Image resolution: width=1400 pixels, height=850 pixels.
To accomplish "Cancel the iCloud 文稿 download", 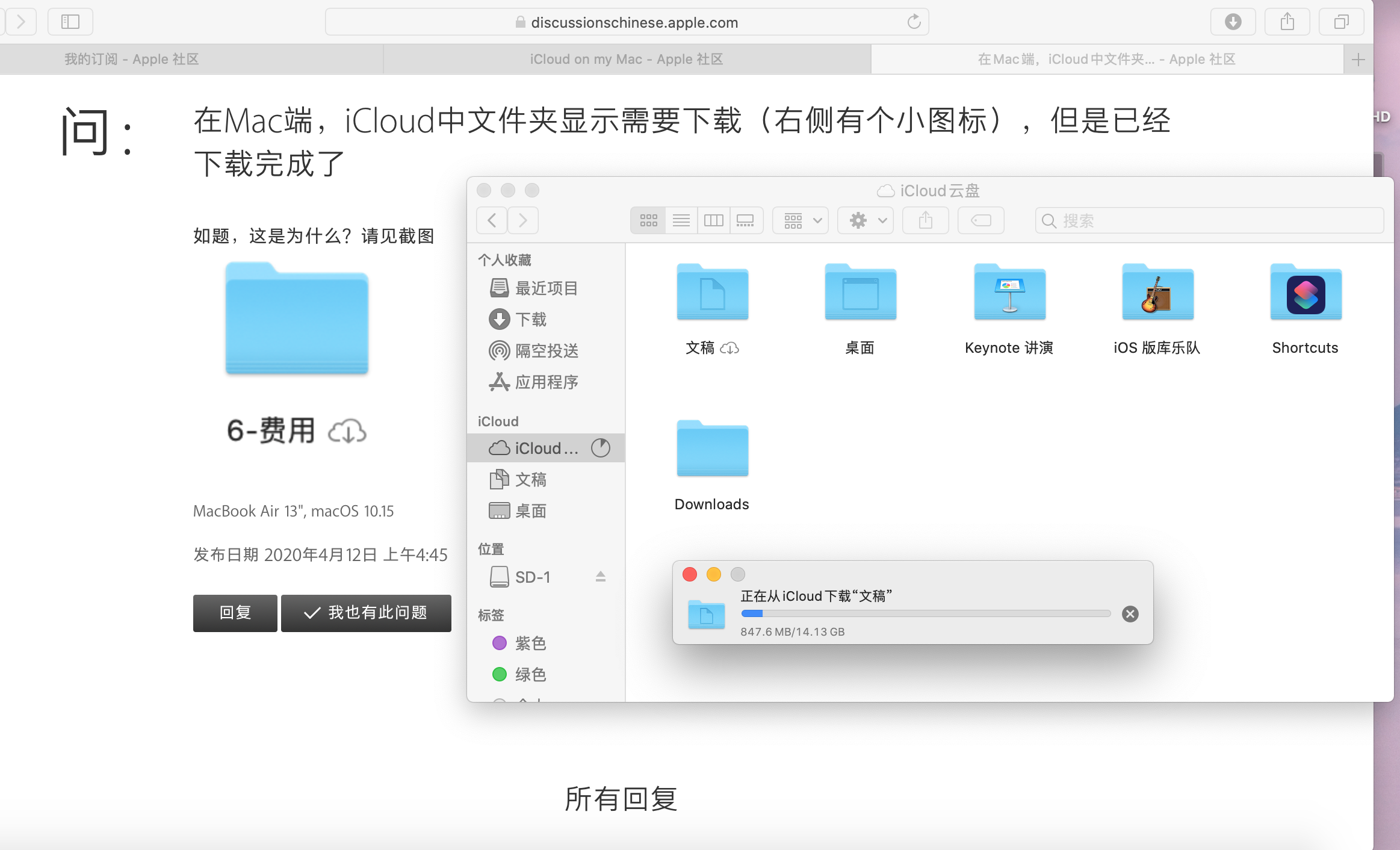I will (1130, 613).
